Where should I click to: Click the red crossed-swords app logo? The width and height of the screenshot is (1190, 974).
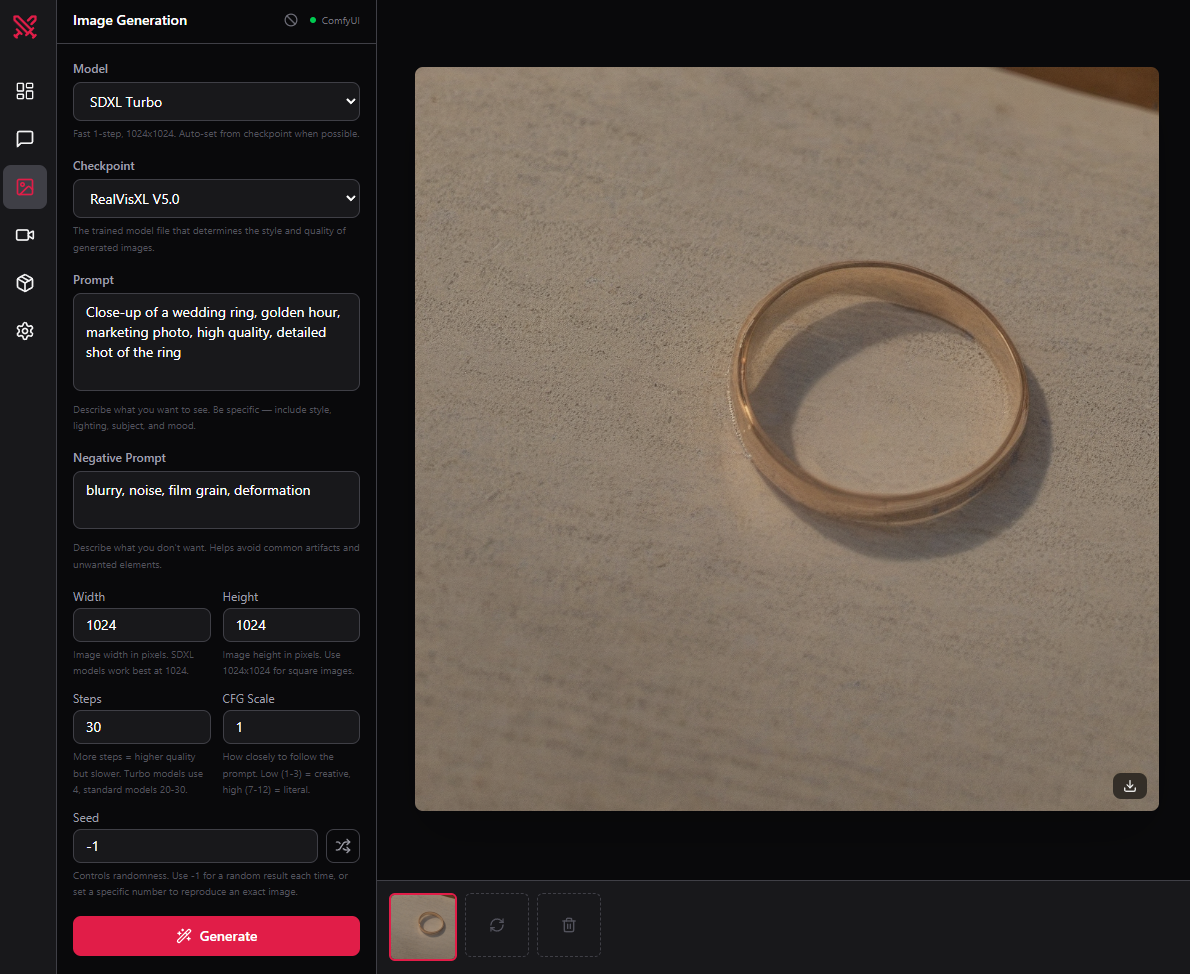[x=25, y=27]
